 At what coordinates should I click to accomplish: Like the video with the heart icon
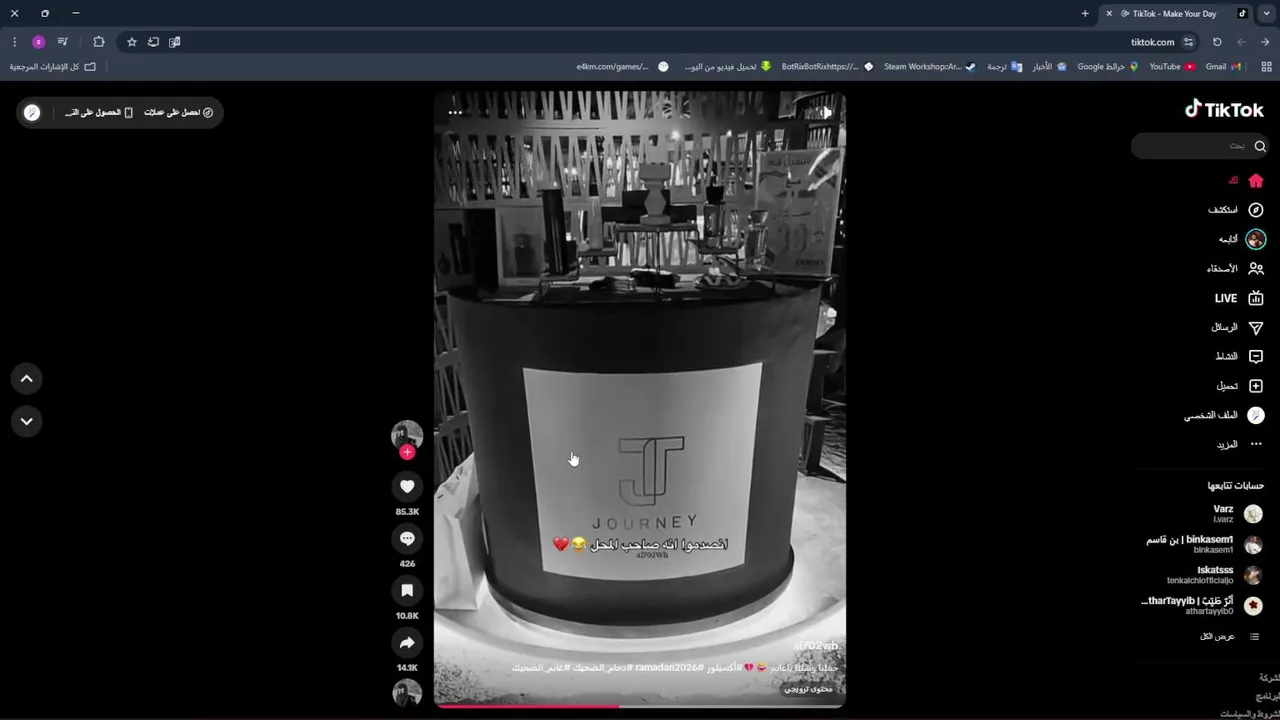click(407, 487)
